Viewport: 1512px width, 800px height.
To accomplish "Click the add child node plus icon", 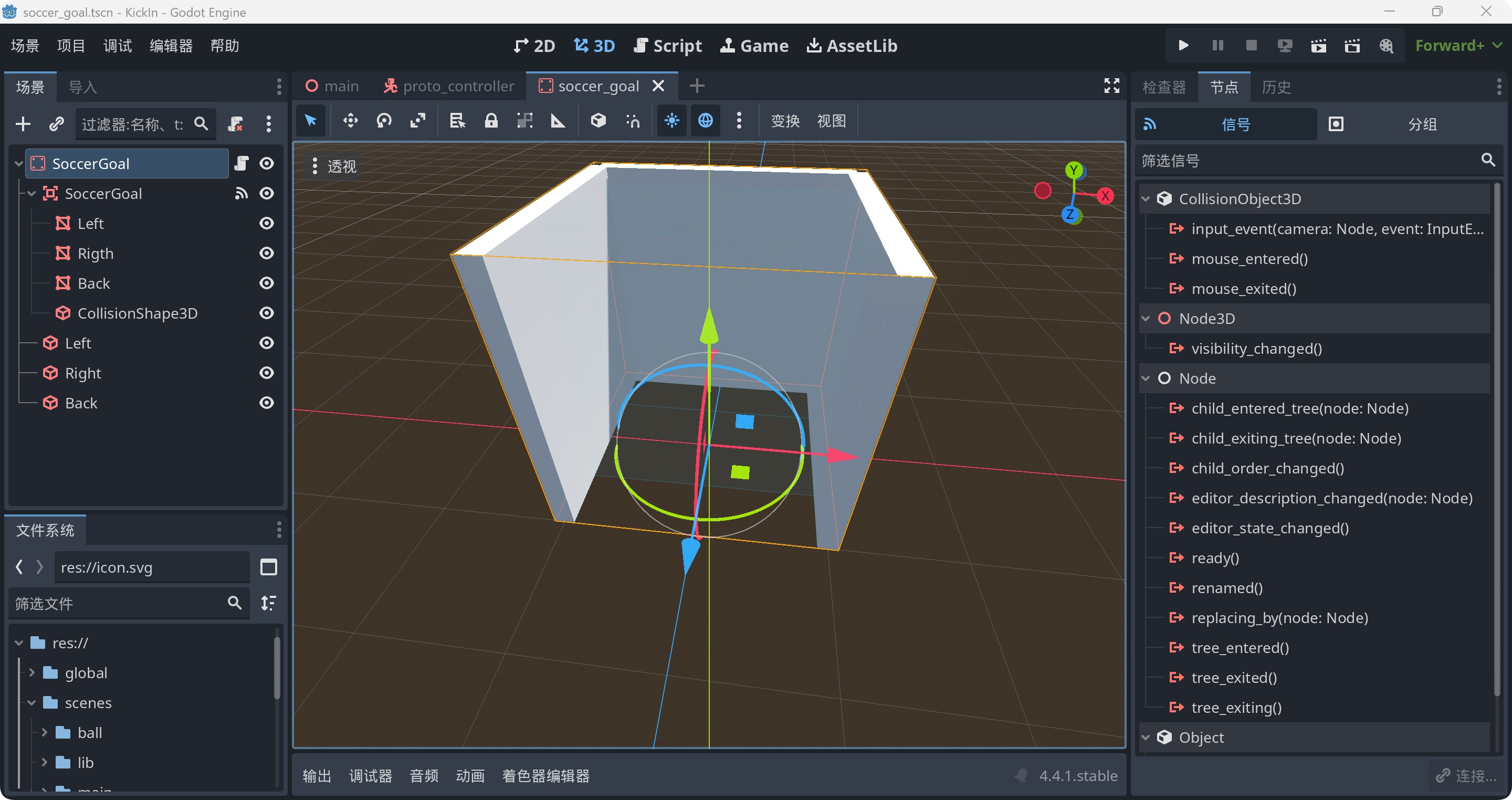I will click(23, 124).
